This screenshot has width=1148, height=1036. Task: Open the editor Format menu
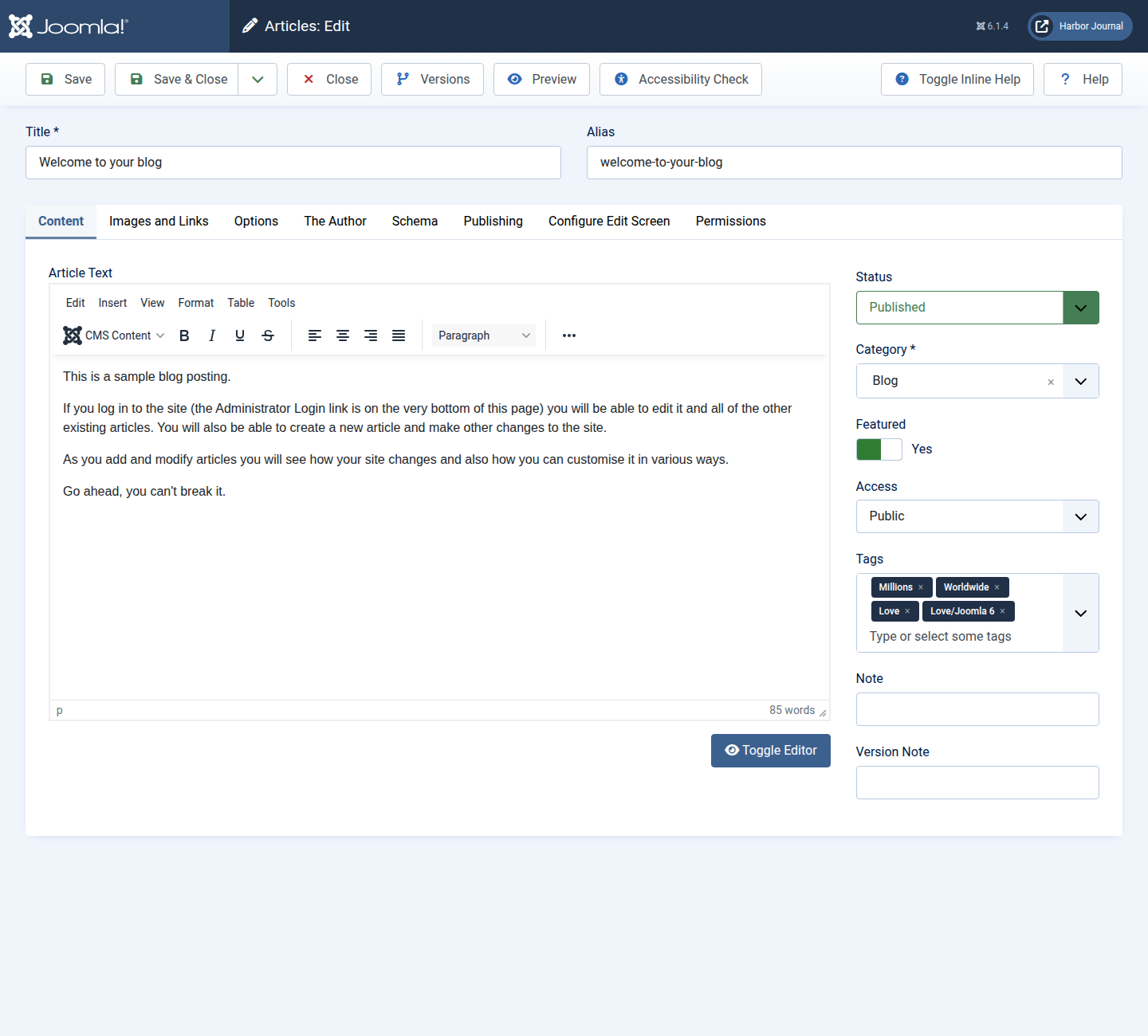(x=196, y=303)
